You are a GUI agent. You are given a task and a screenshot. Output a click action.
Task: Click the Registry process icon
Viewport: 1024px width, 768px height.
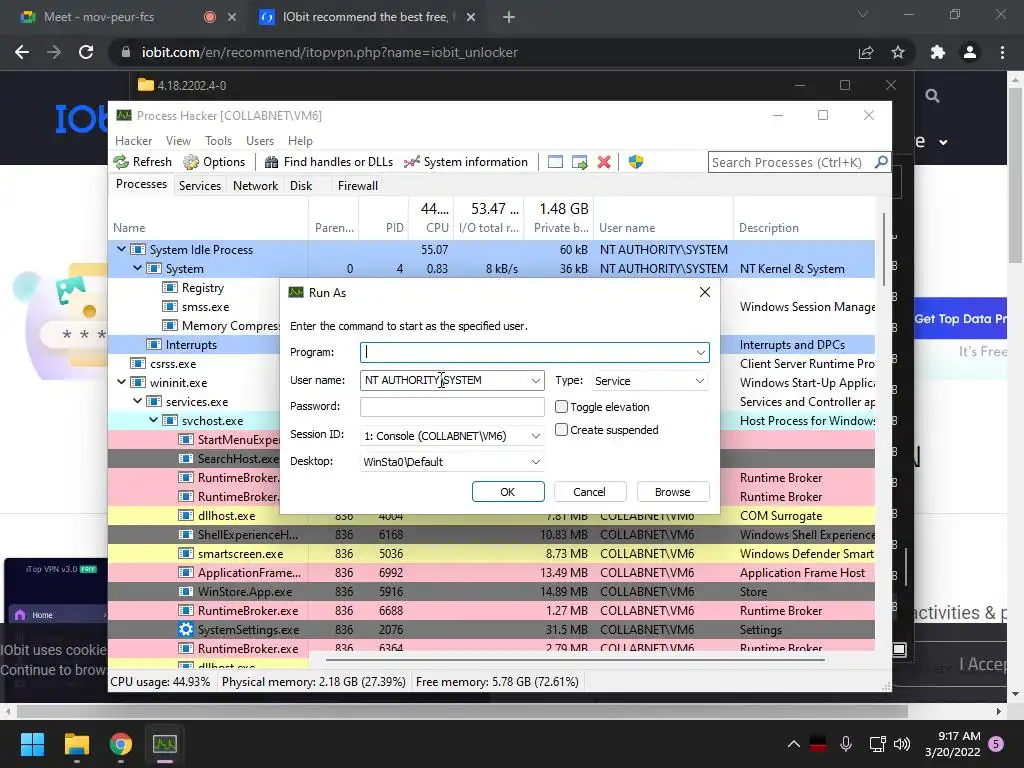pyautogui.click(x=170, y=288)
